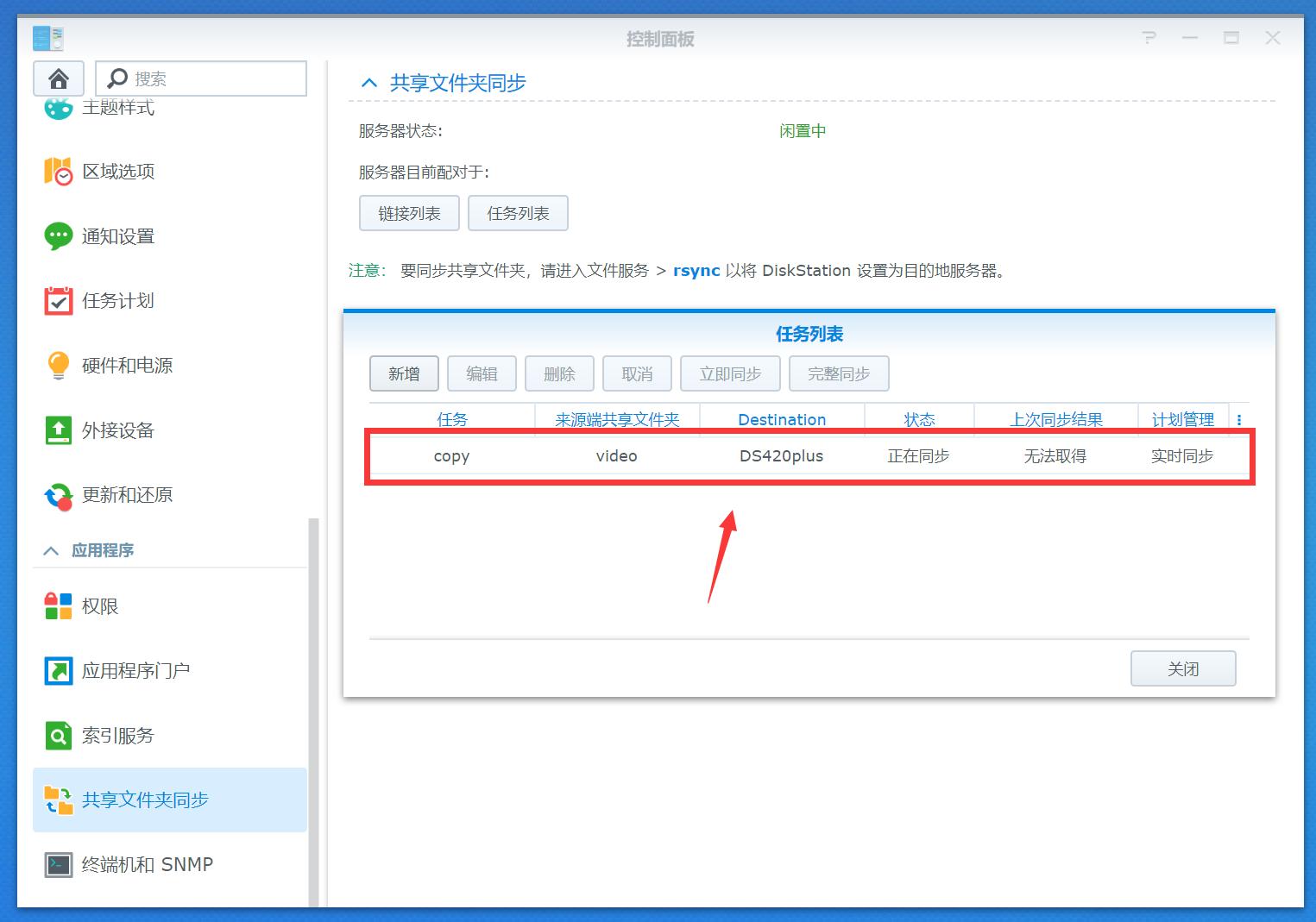This screenshot has height=922, width=1316.
Task: Open 任务计划 task scheduler icon
Action: [x=59, y=301]
